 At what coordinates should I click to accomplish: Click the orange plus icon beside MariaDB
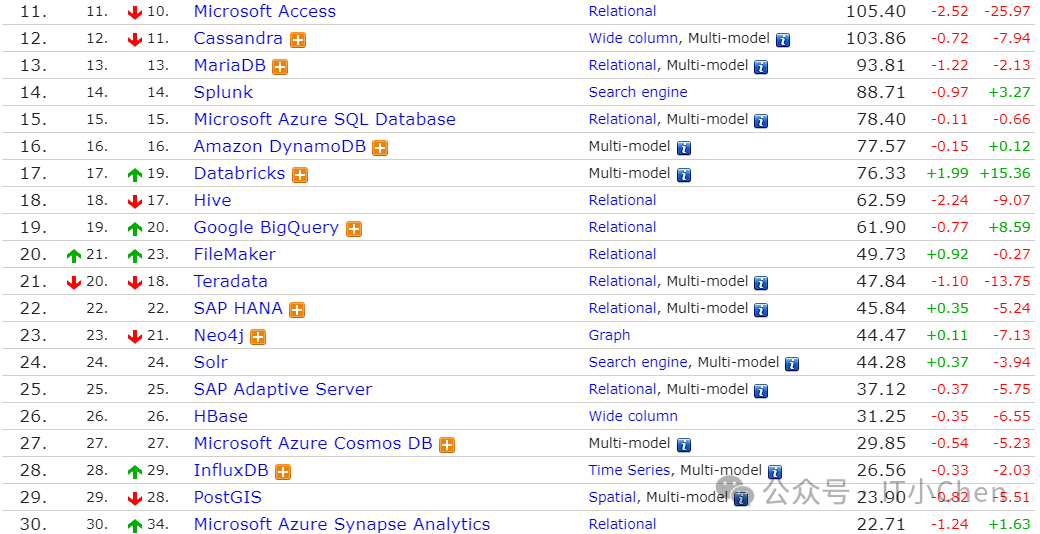tap(280, 67)
